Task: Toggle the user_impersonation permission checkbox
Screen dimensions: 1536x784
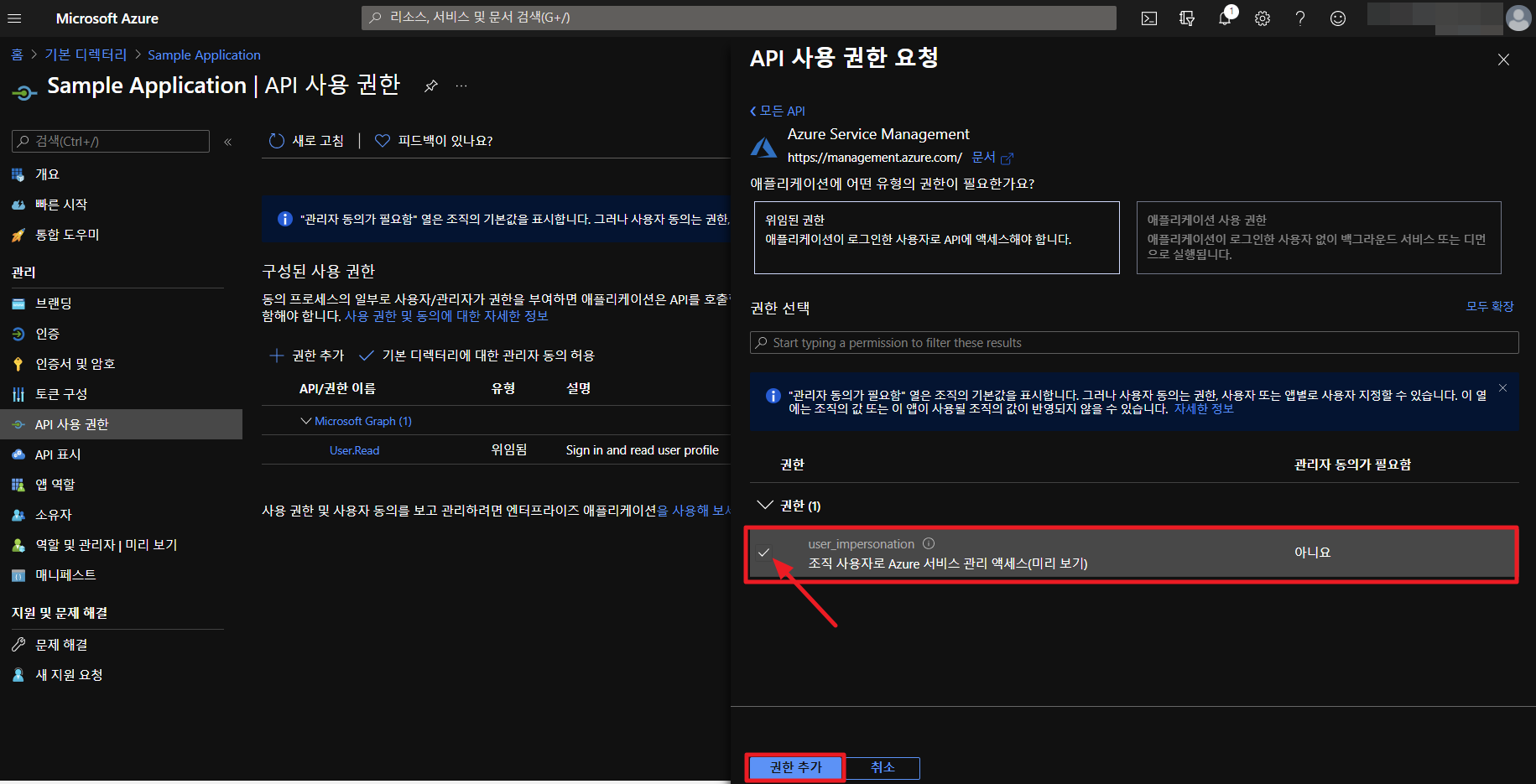Action: click(763, 553)
